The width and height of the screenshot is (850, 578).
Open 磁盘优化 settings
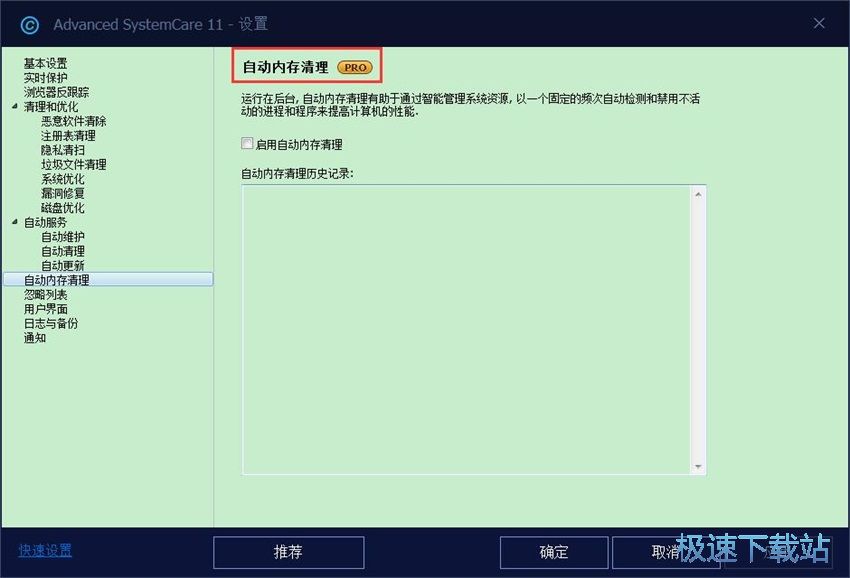[63, 208]
